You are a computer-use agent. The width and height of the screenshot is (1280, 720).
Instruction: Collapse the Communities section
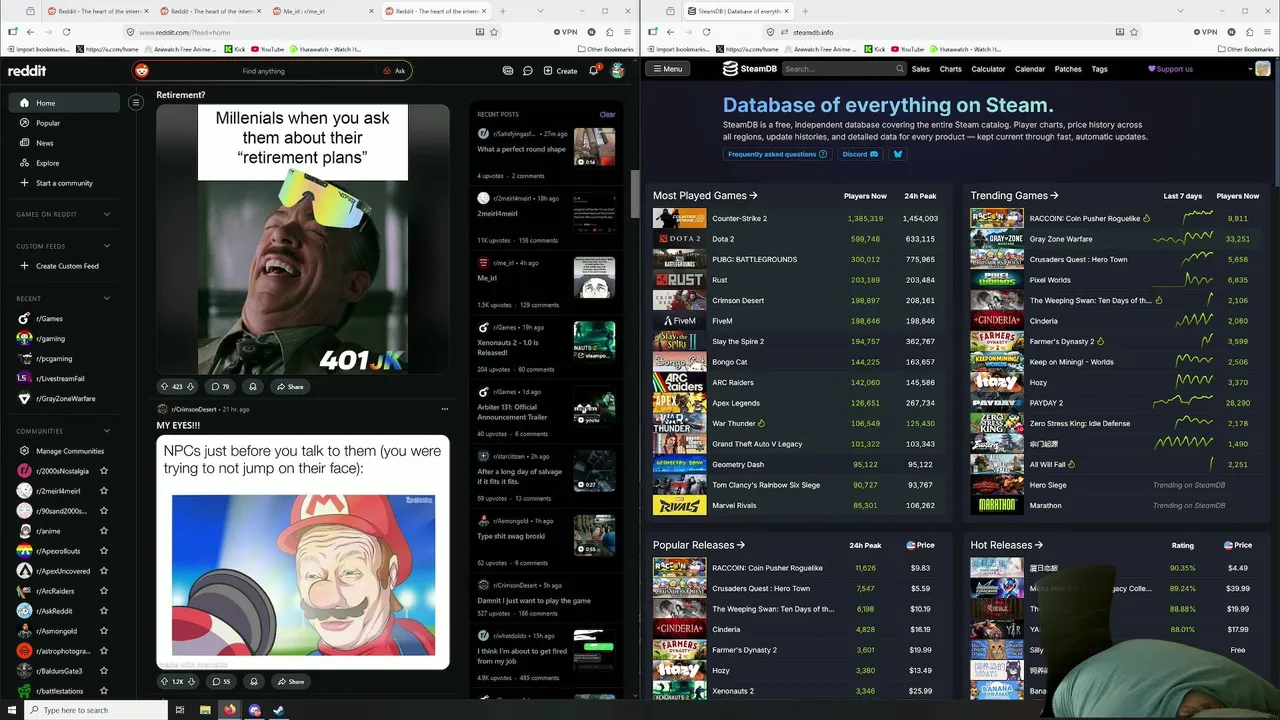point(106,431)
